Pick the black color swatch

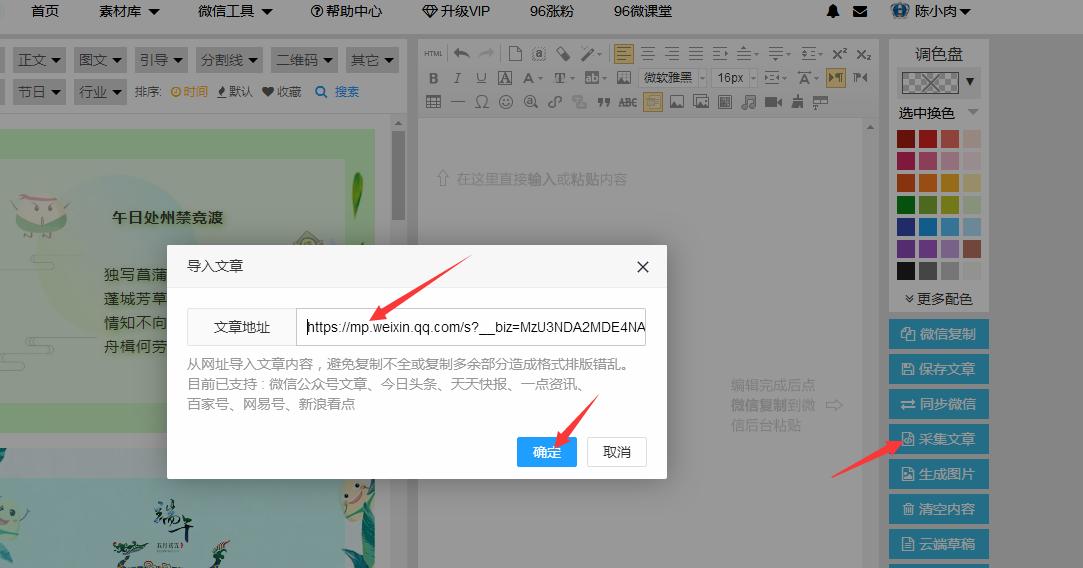pos(905,270)
